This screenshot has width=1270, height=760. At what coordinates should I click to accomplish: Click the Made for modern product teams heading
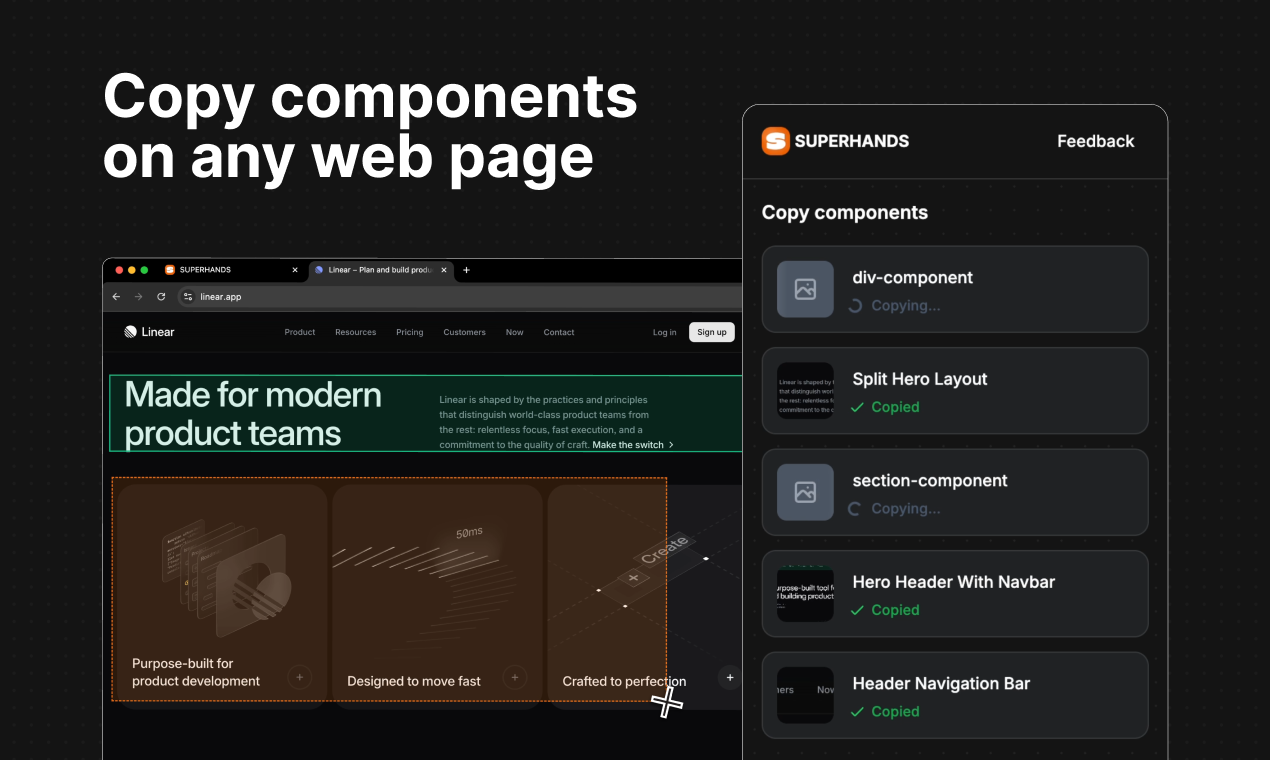click(x=253, y=414)
